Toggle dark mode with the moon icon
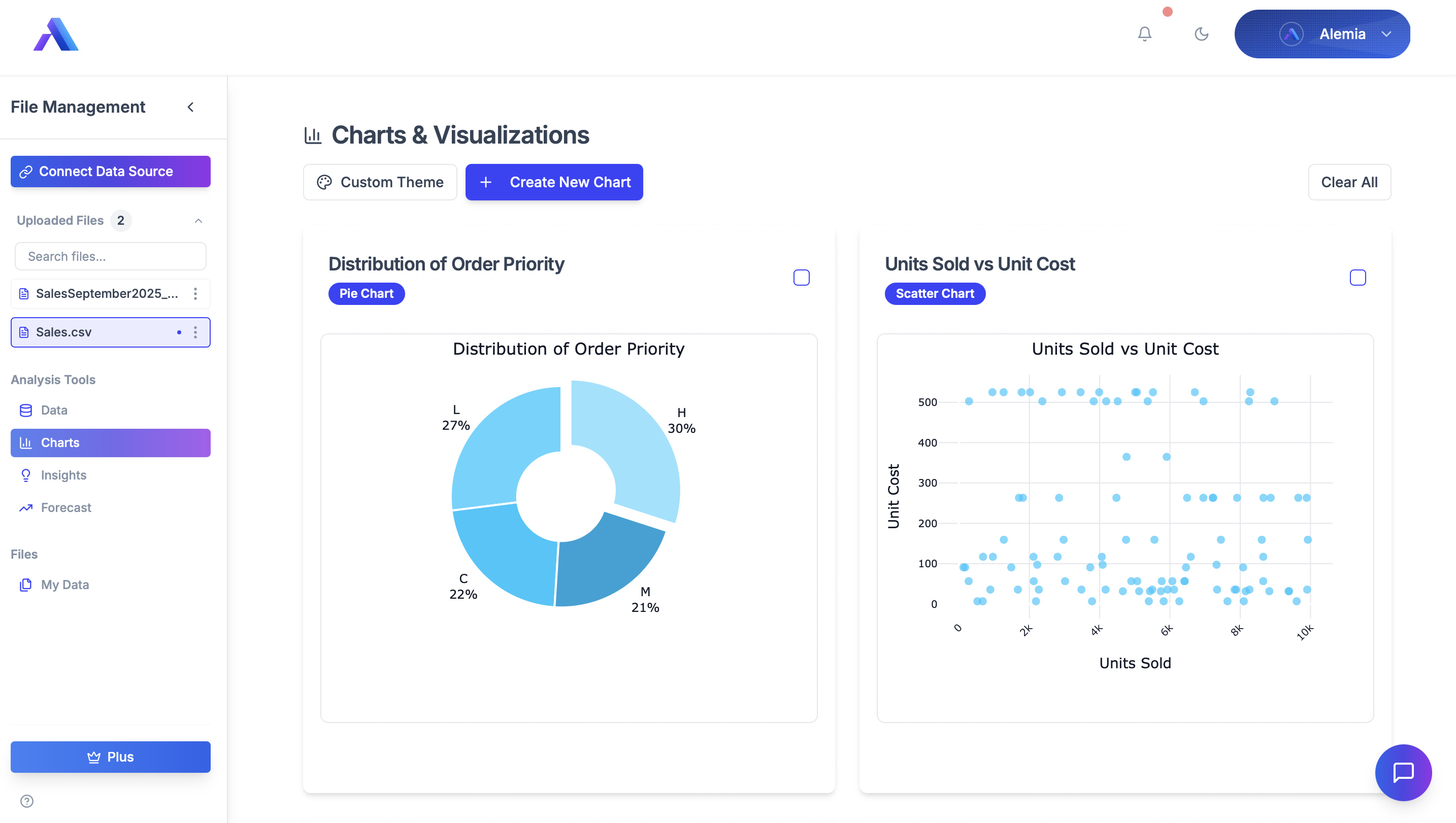The height and width of the screenshot is (823, 1456). 1202,34
